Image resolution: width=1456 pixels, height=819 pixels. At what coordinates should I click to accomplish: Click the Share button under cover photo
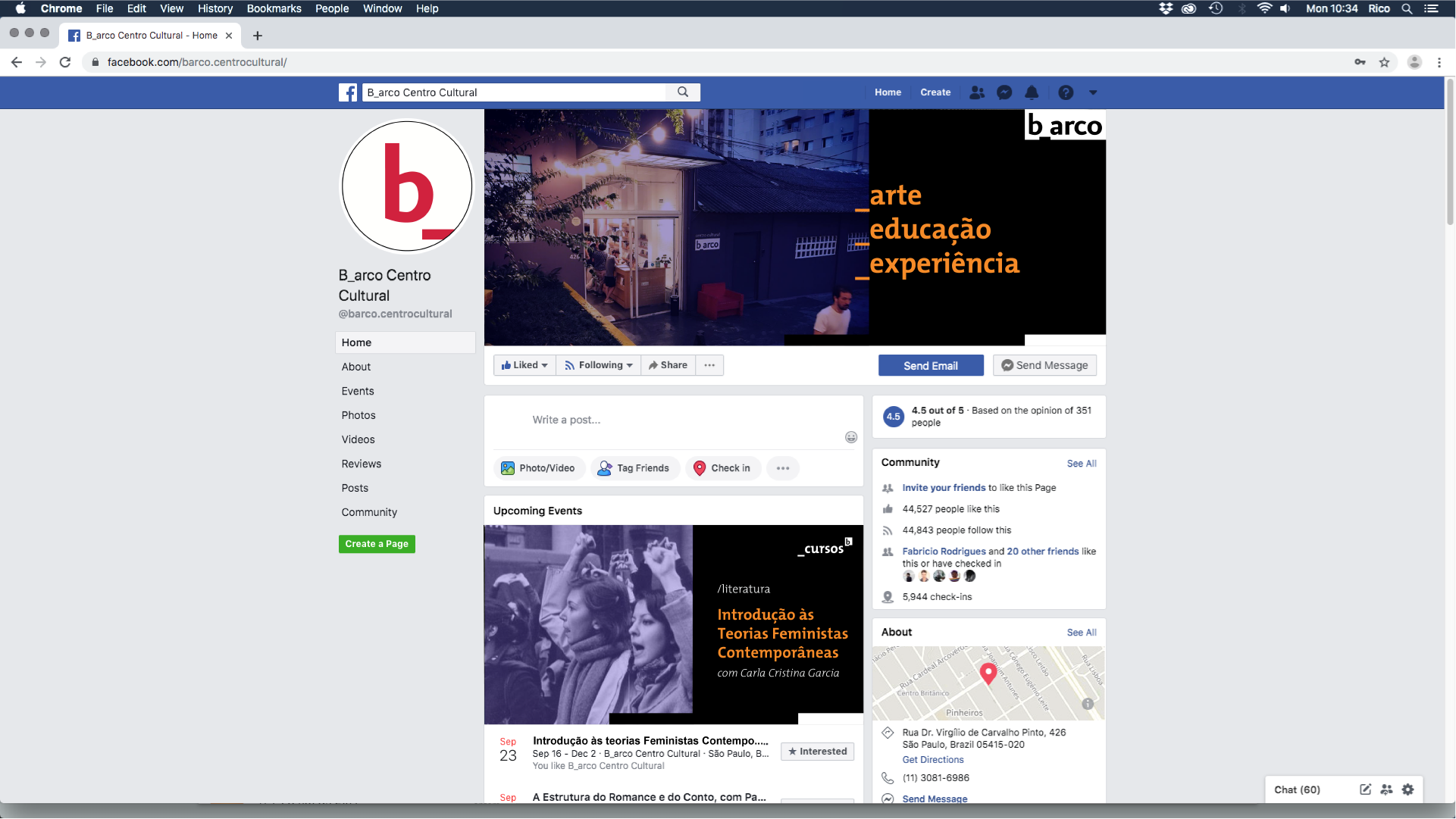tap(668, 365)
